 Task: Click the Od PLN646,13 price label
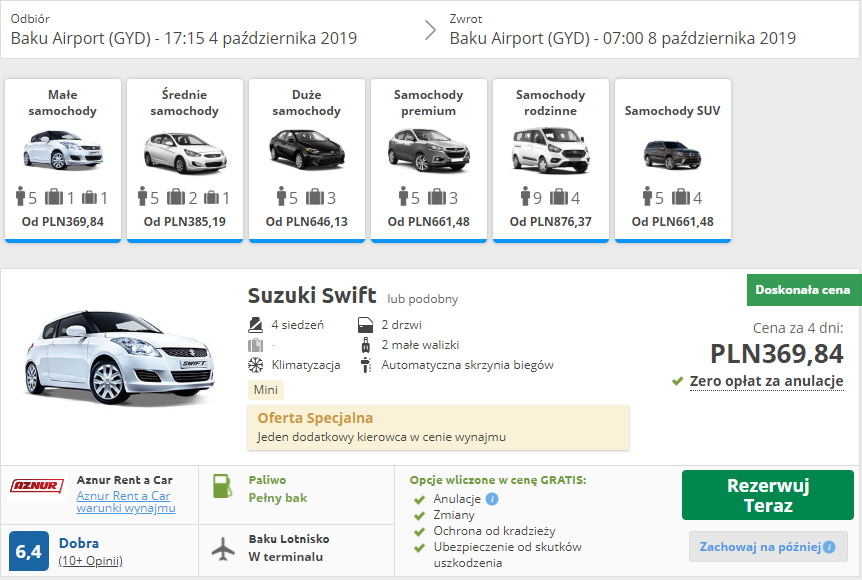pyautogui.click(x=307, y=222)
